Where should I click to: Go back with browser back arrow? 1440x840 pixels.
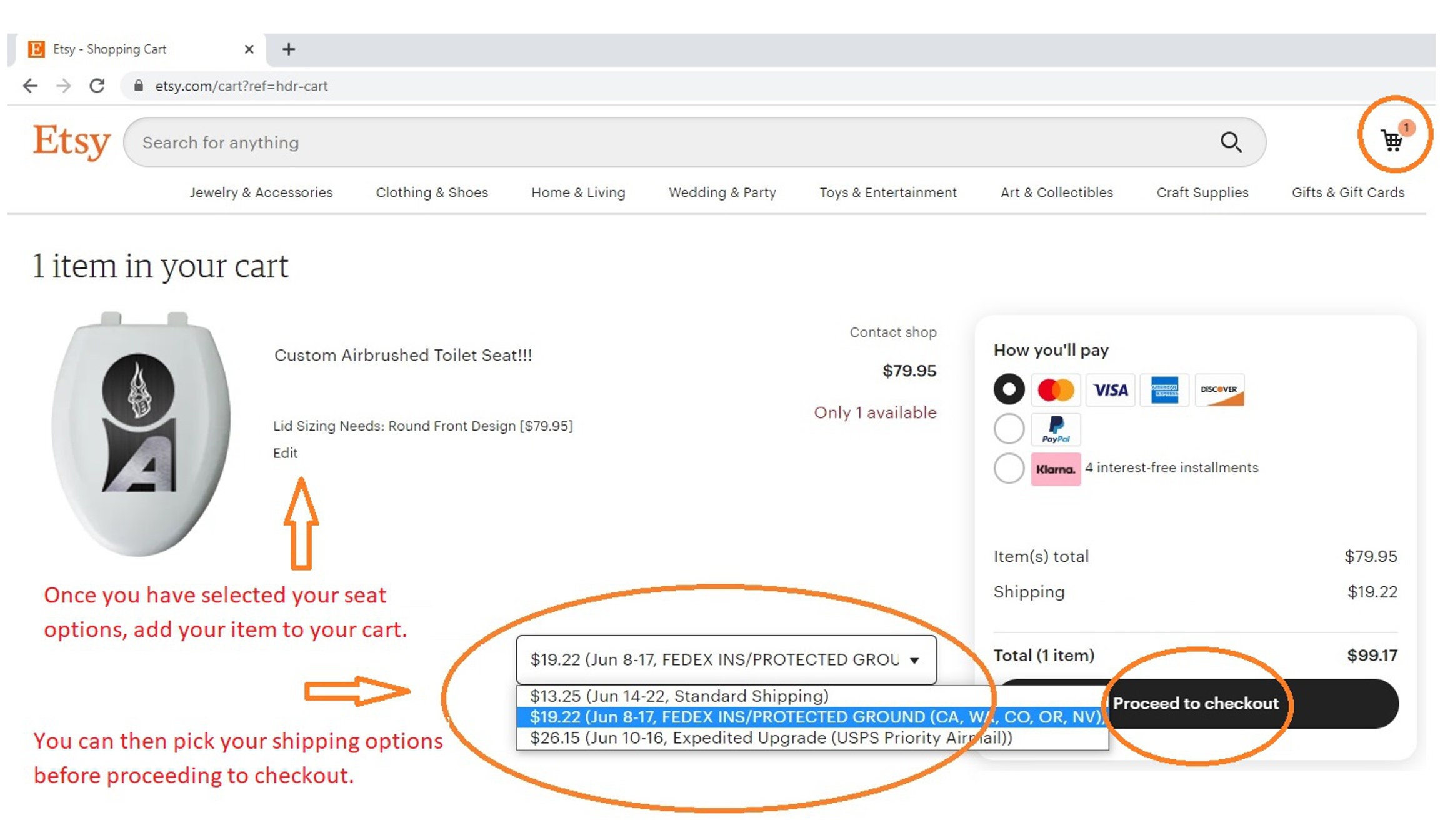[x=30, y=86]
